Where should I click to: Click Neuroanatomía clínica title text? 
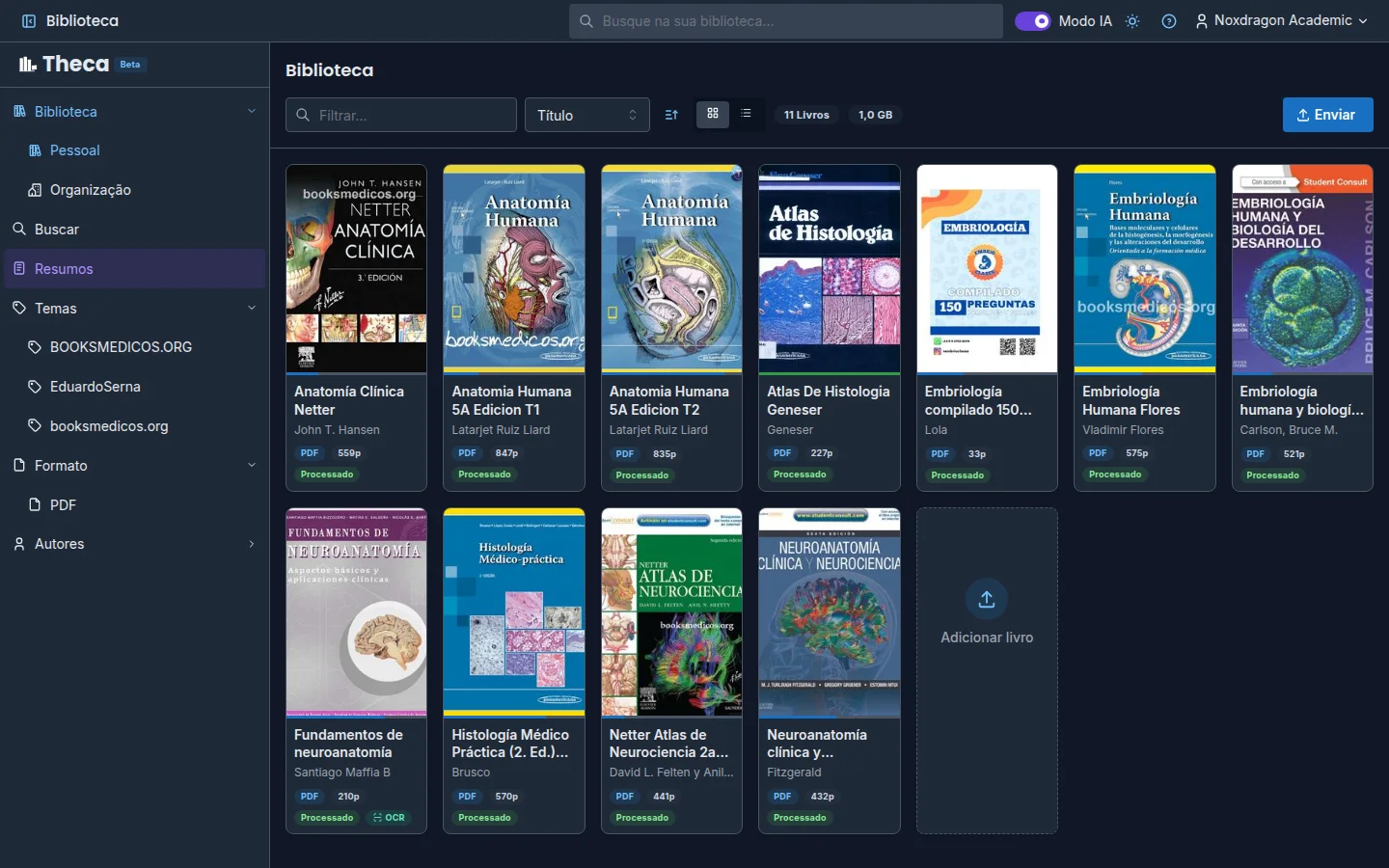[817, 744]
